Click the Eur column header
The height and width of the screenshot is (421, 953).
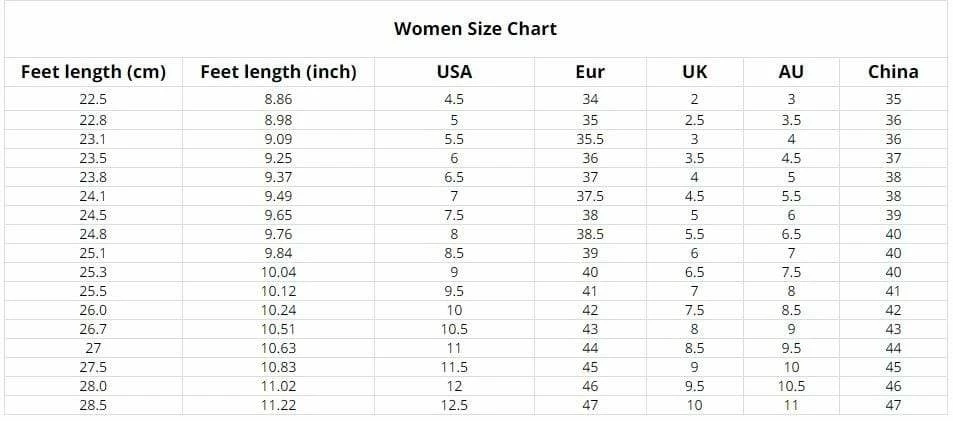click(590, 72)
